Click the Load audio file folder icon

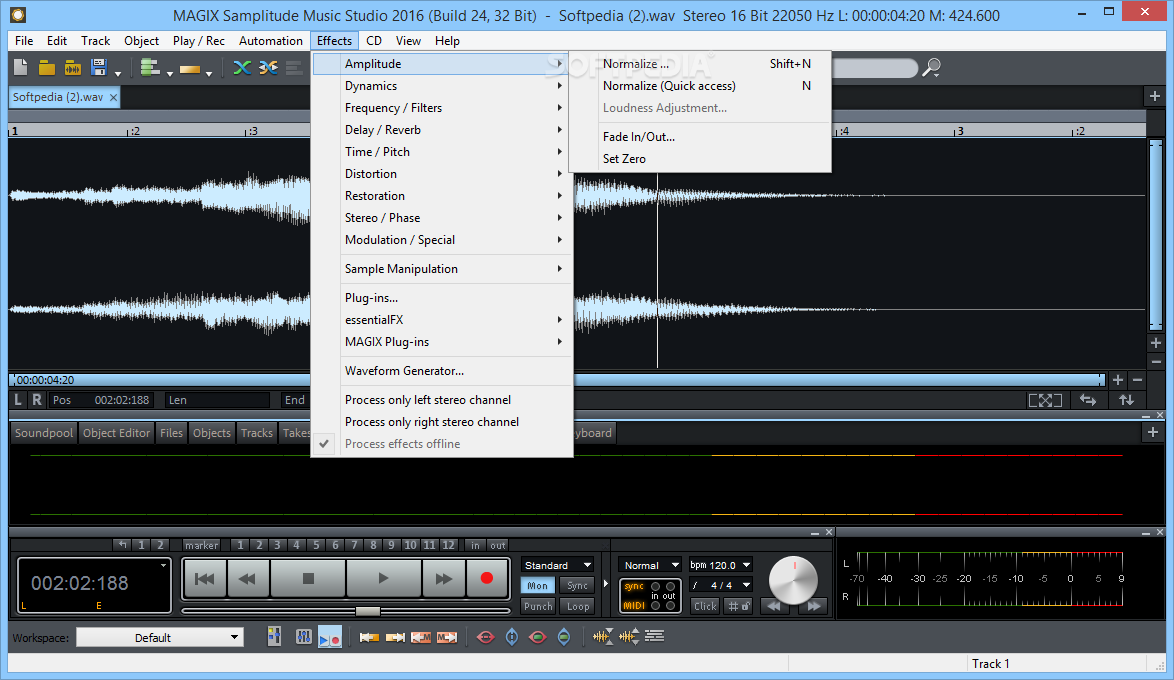tap(73, 68)
